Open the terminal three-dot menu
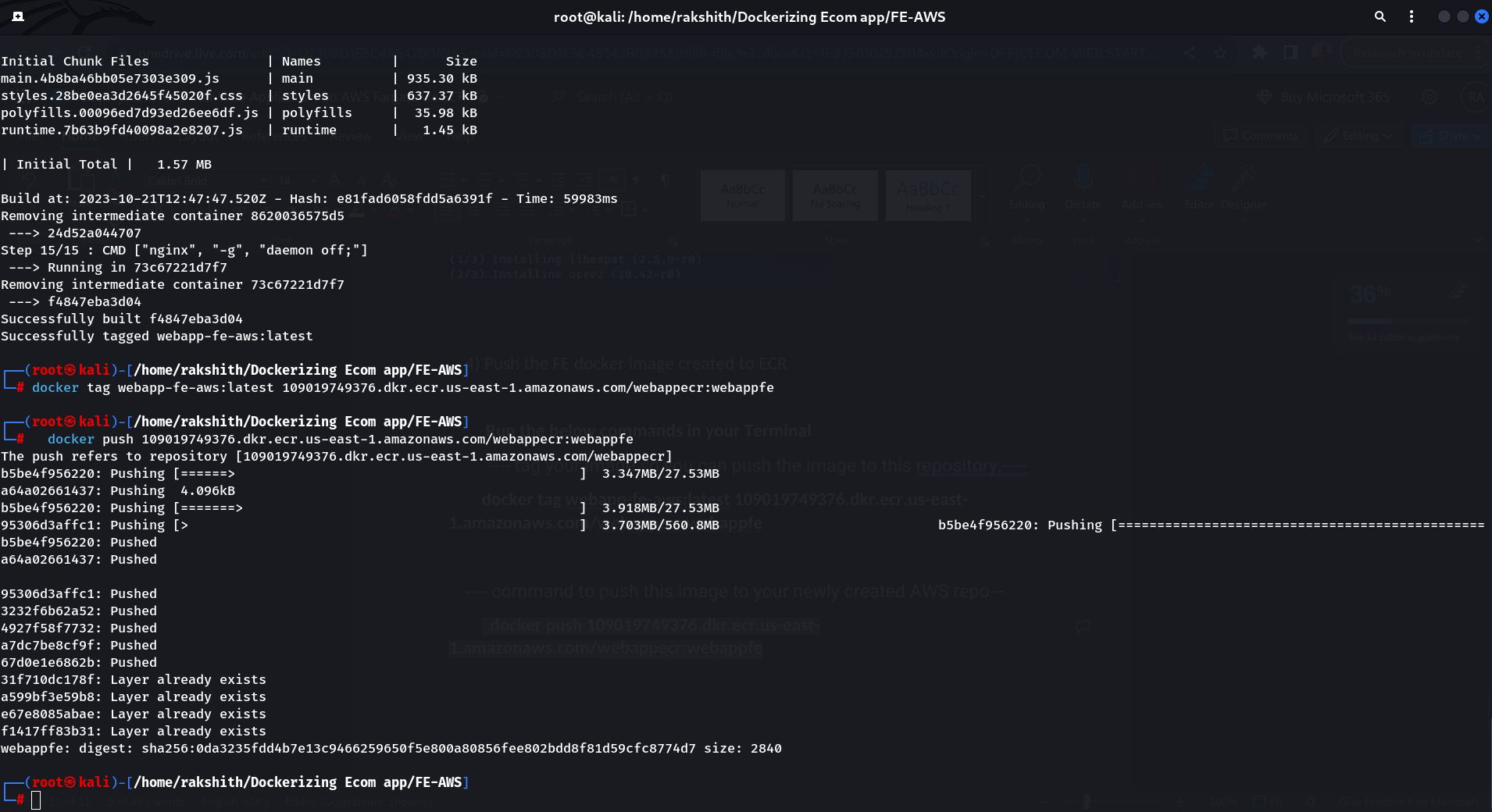Image resolution: width=1492 pixels, height=812 pixels. click(1411, 16)
